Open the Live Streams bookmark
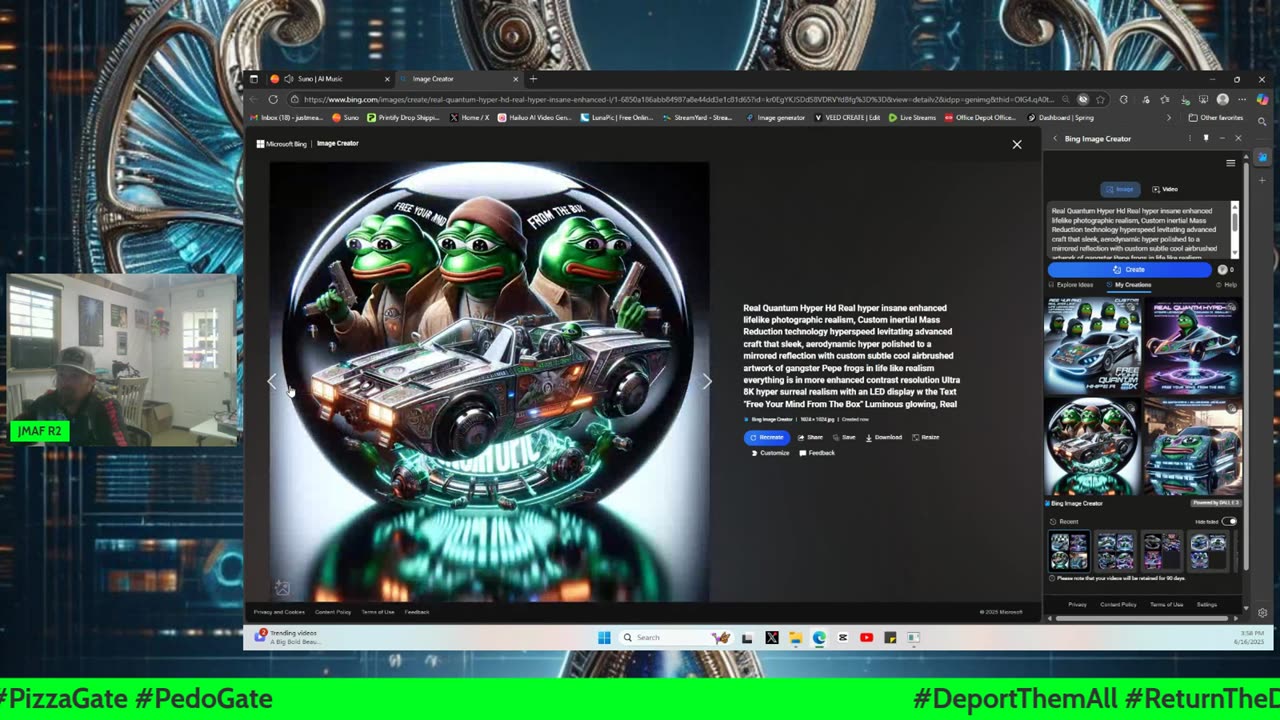Image resolution: width=1280 pixels, height=720 pixels. [x=912, y=118]
